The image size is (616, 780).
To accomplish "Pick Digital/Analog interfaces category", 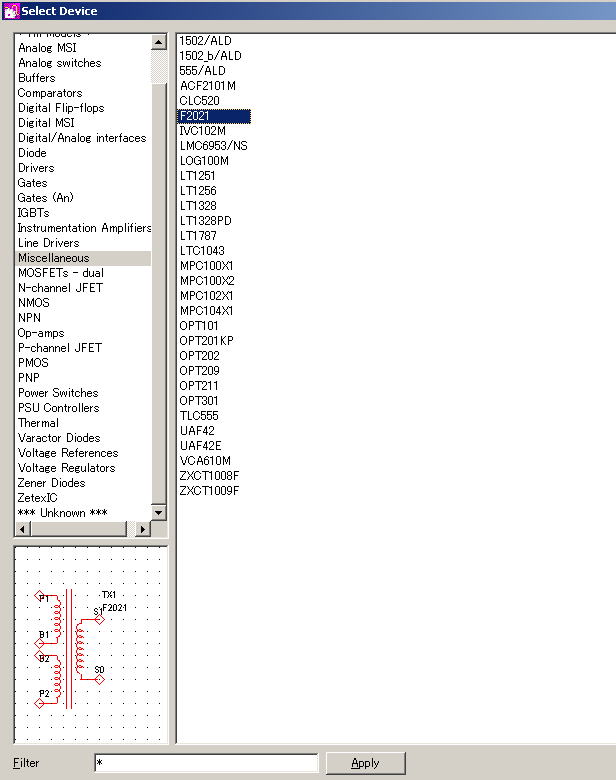I will click(82, 138).
